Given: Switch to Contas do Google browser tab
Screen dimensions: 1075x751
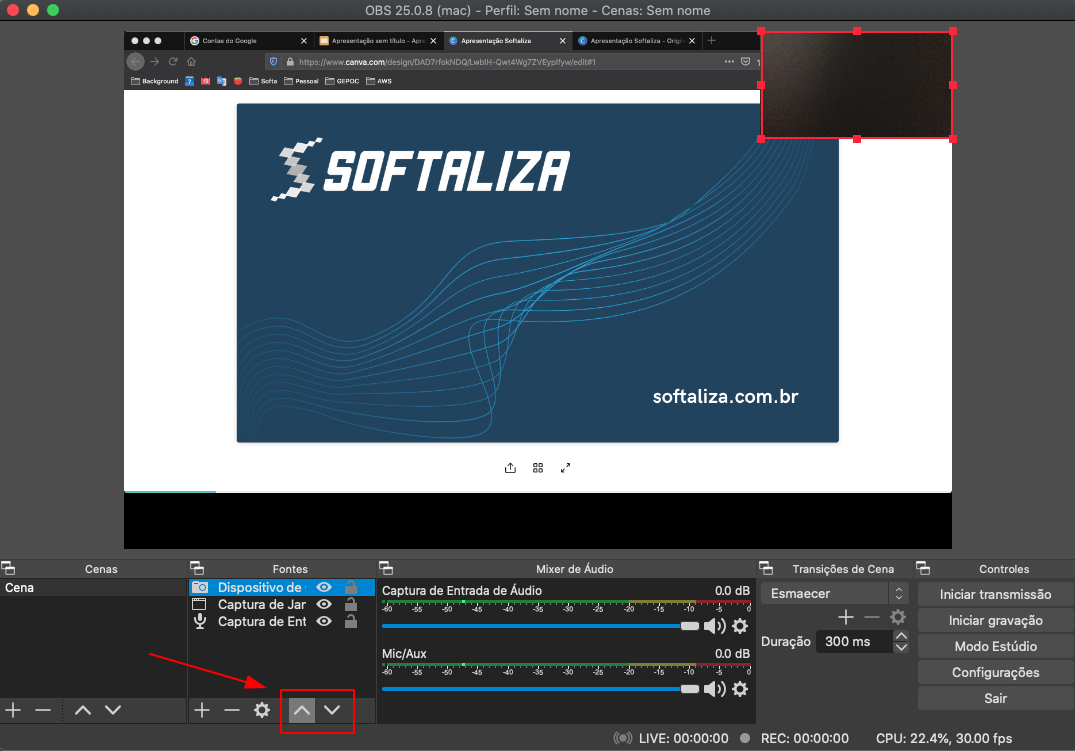Looking at the screenshot, I should (248, 40).
